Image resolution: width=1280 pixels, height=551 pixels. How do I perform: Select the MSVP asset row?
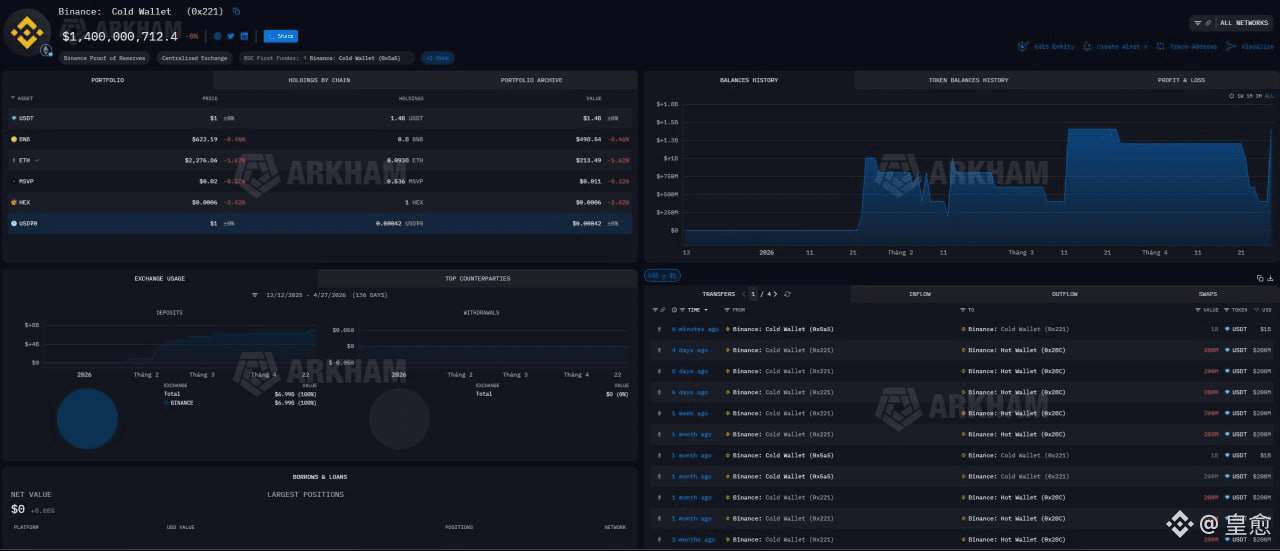coord(319,181)
